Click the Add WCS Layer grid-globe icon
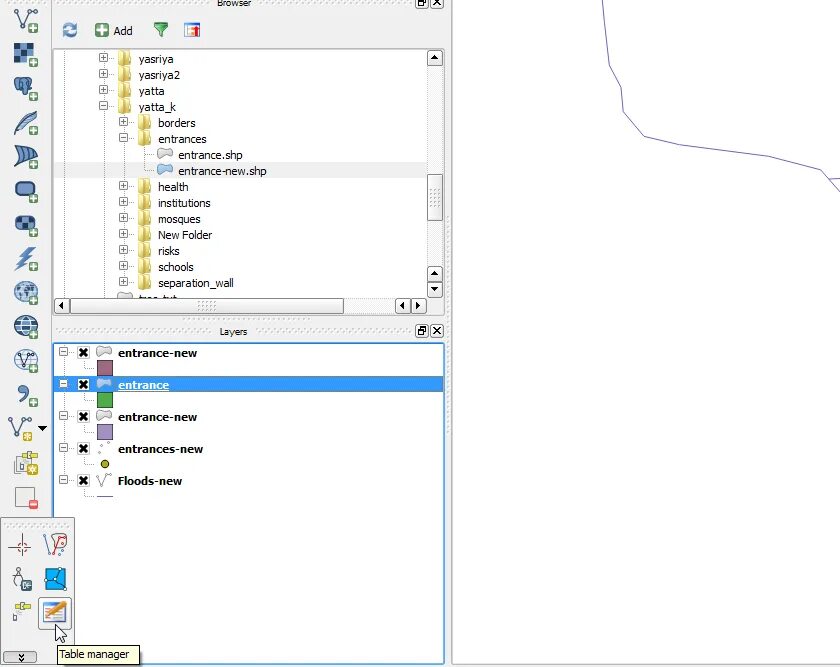Viewport: 840px width, 667px height. [25, 327]
